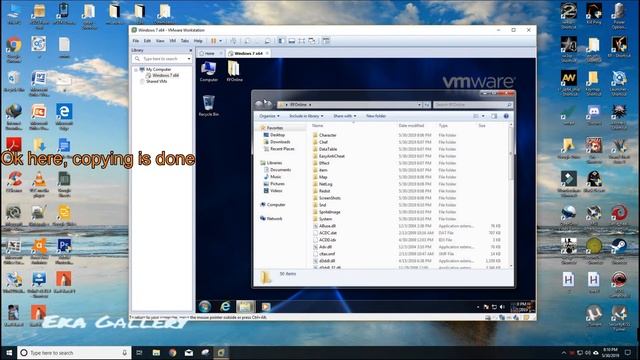Image resolution: width=640 pixels, height=360 pixels.
Task: Open the dropdown arrow beside the pause button
Action: tap(221, 41)
